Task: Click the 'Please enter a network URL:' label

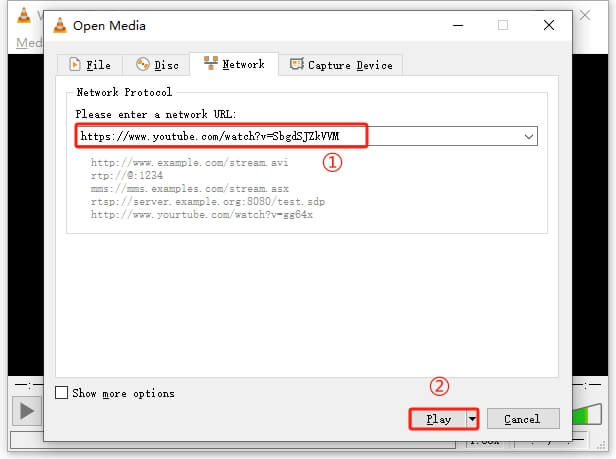Action: [x=156, y=114]
